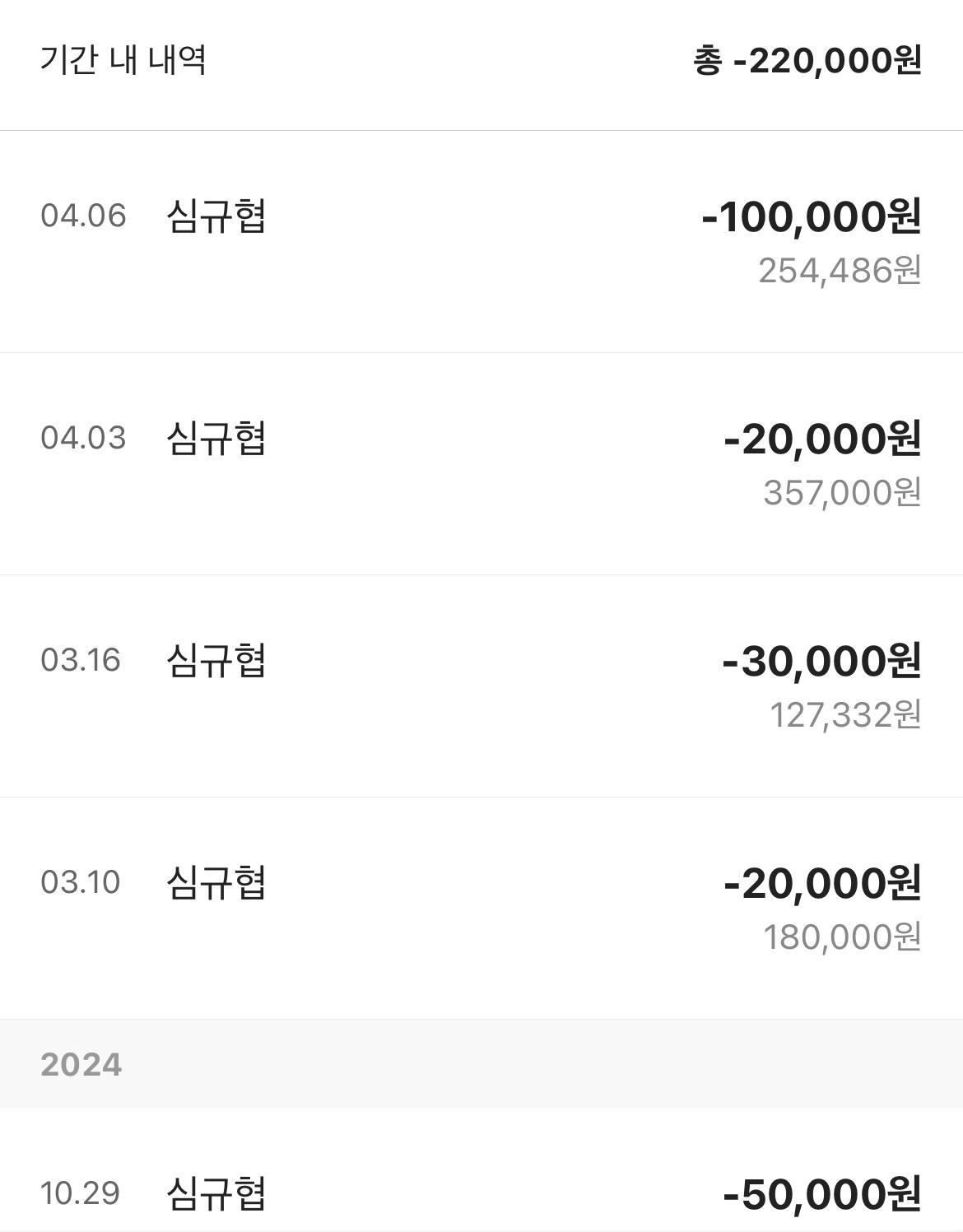Tap 심규협 name on the 03.10 entry

click(216, 883)
